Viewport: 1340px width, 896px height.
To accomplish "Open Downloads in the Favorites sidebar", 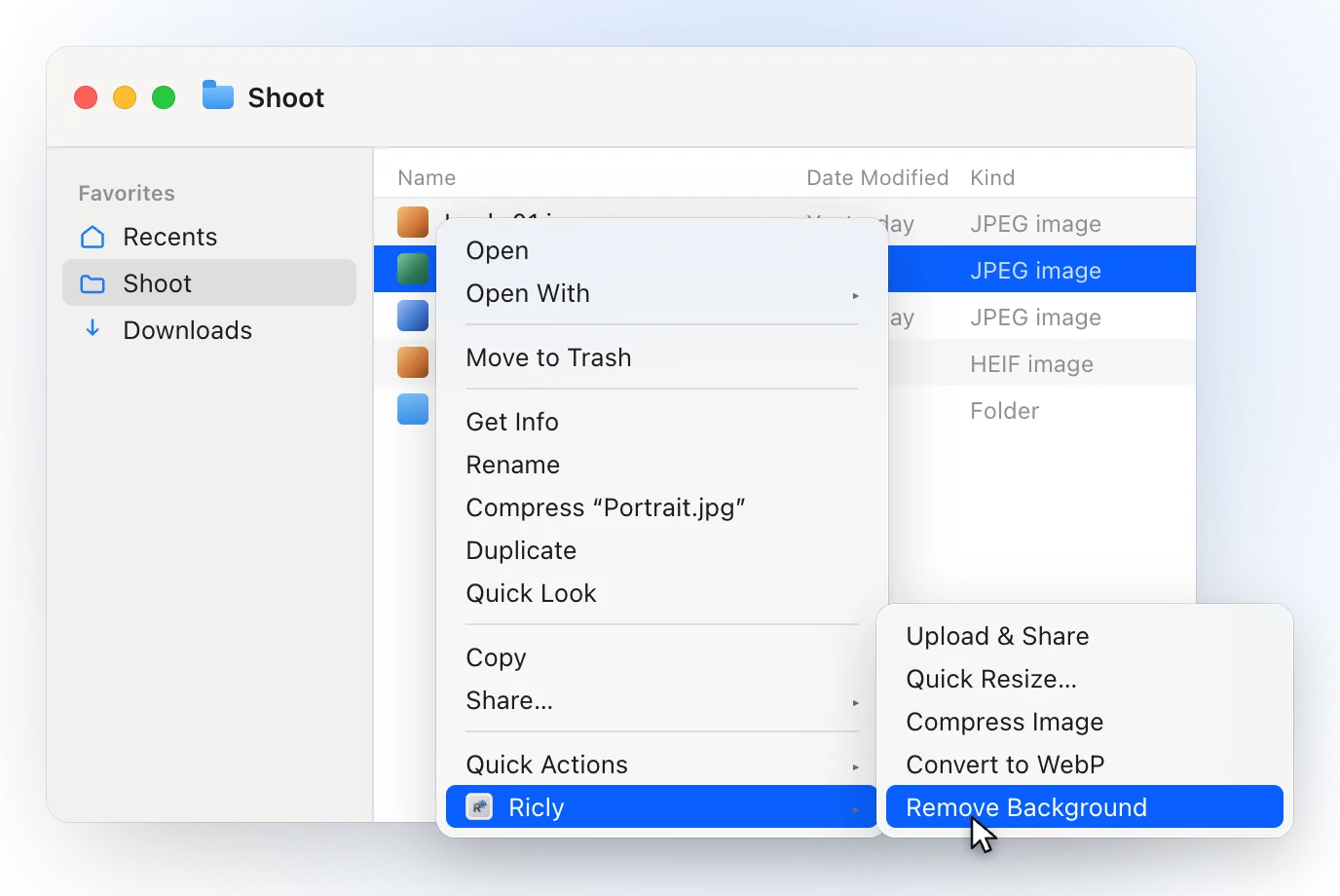I will pyautogui.click(x=209, y=330).
